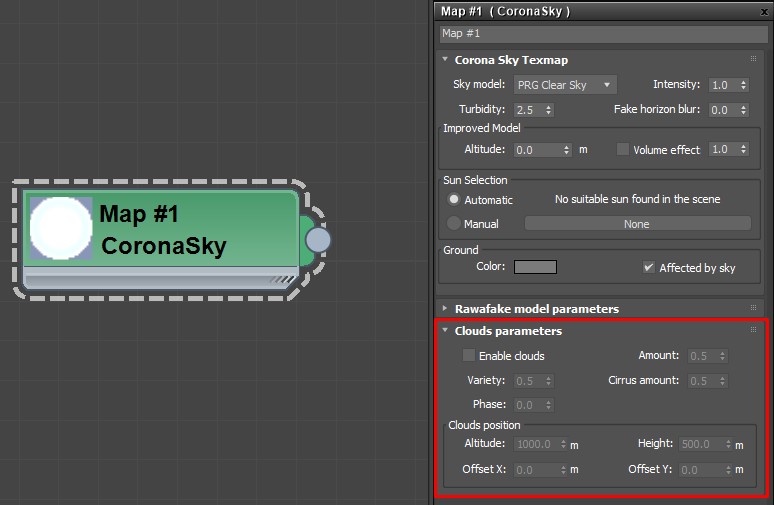Screen dimensions: 774x505
Task: Click the output socket of Map #1 node
Action: coord(318,240)
